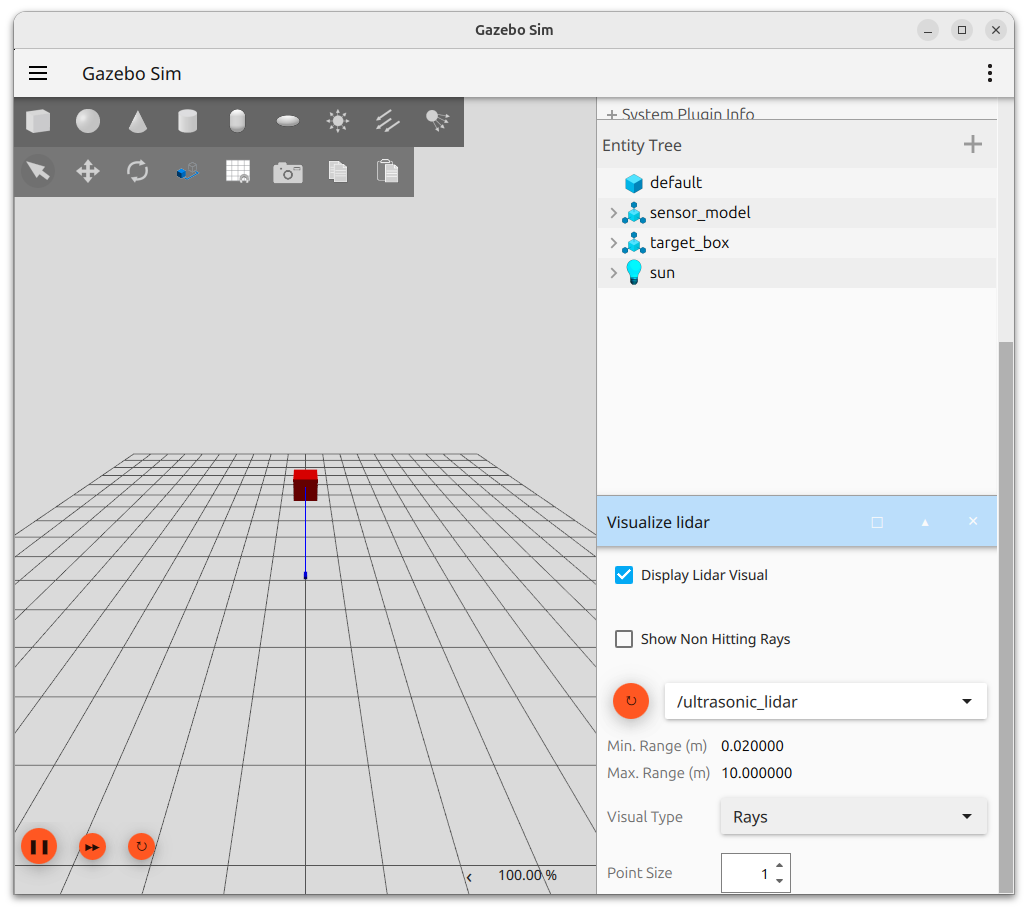Expand the sun entity
Screen dimensions: 1028x911
(613, 273)
